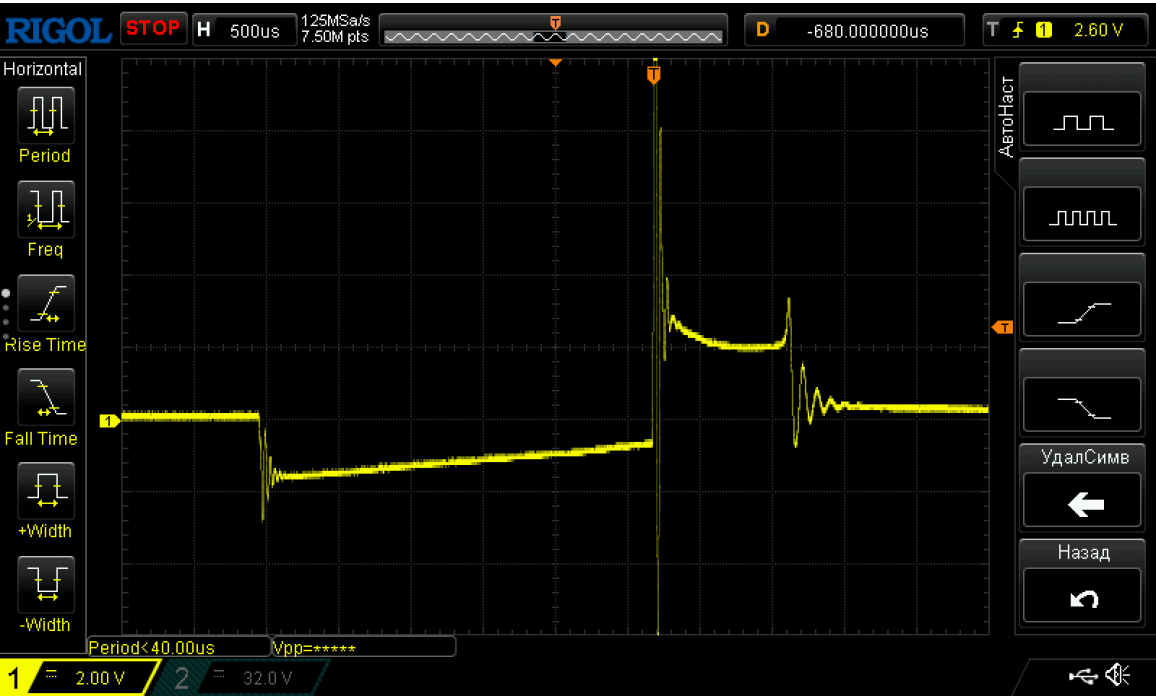1156x700 pixels.
Task: Click the waveform memory position overview bar
Action: pyautogui.click(x=554, y=32)
